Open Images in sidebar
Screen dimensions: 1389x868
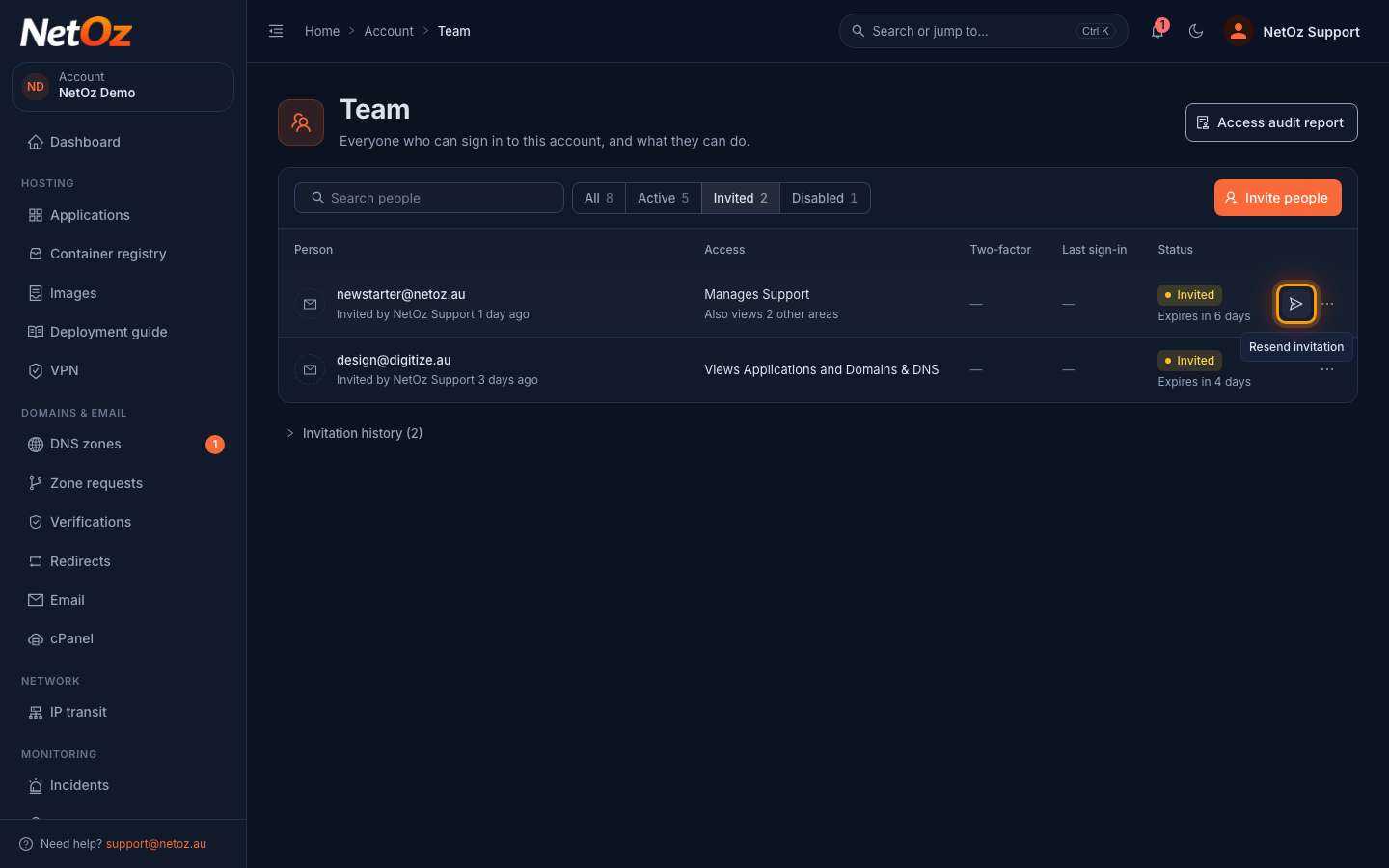123,293
